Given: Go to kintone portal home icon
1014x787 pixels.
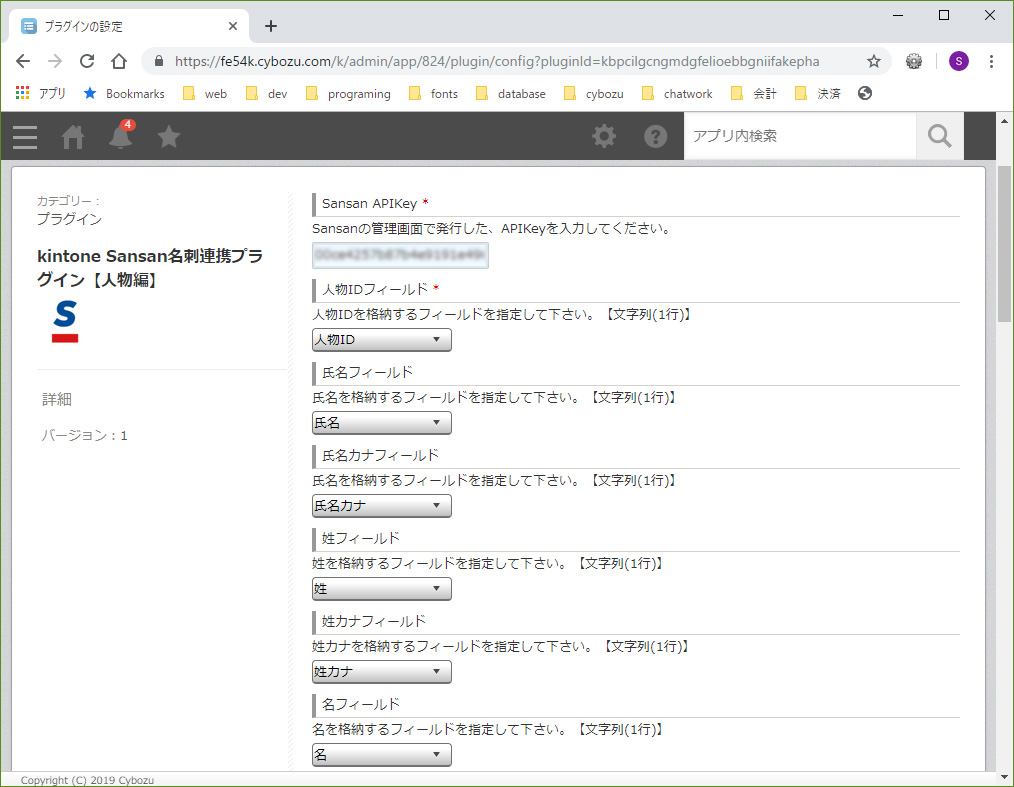Looking at the screenshot, I should 72,136.
